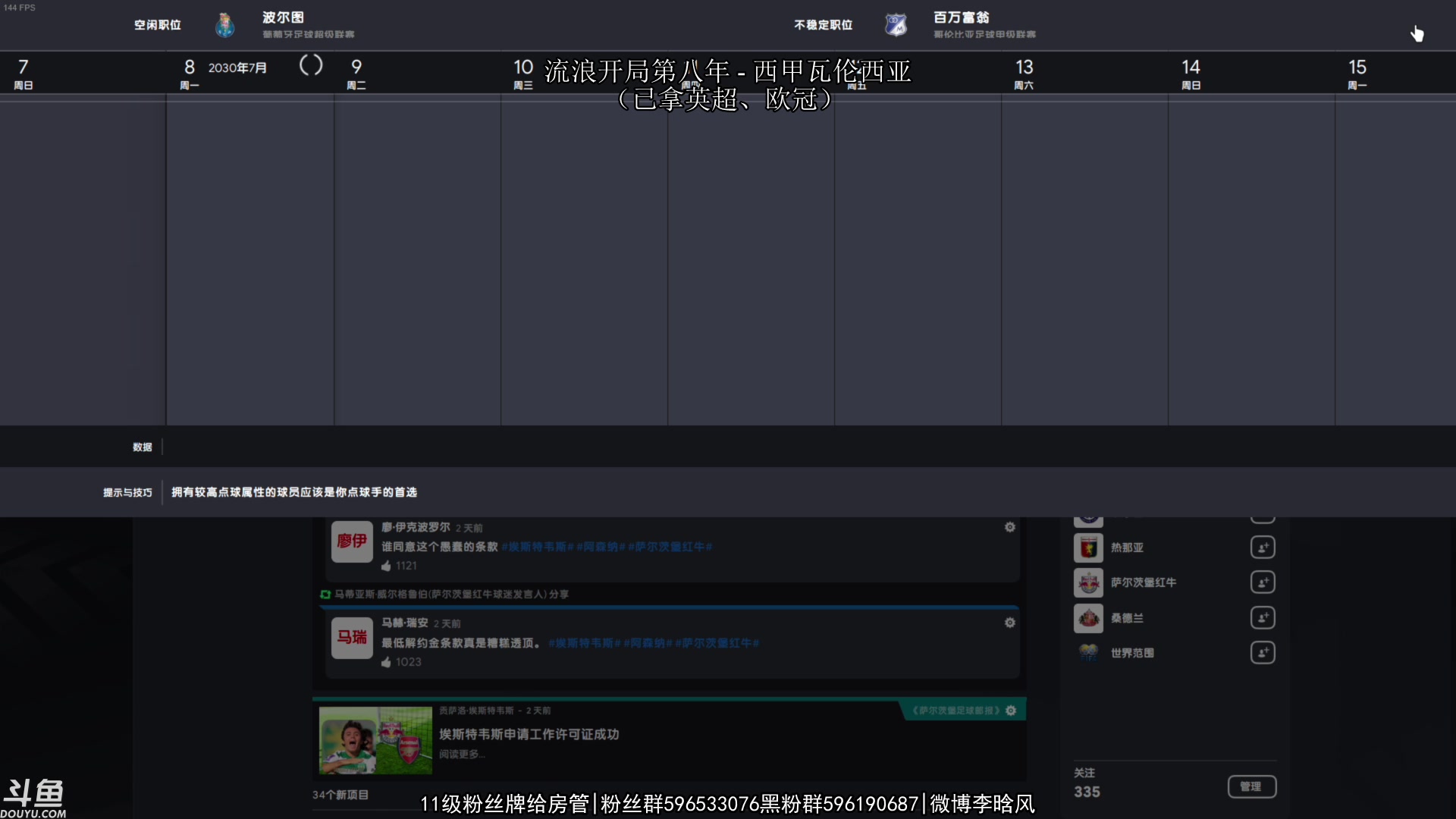Click the 数据 label

143,447
